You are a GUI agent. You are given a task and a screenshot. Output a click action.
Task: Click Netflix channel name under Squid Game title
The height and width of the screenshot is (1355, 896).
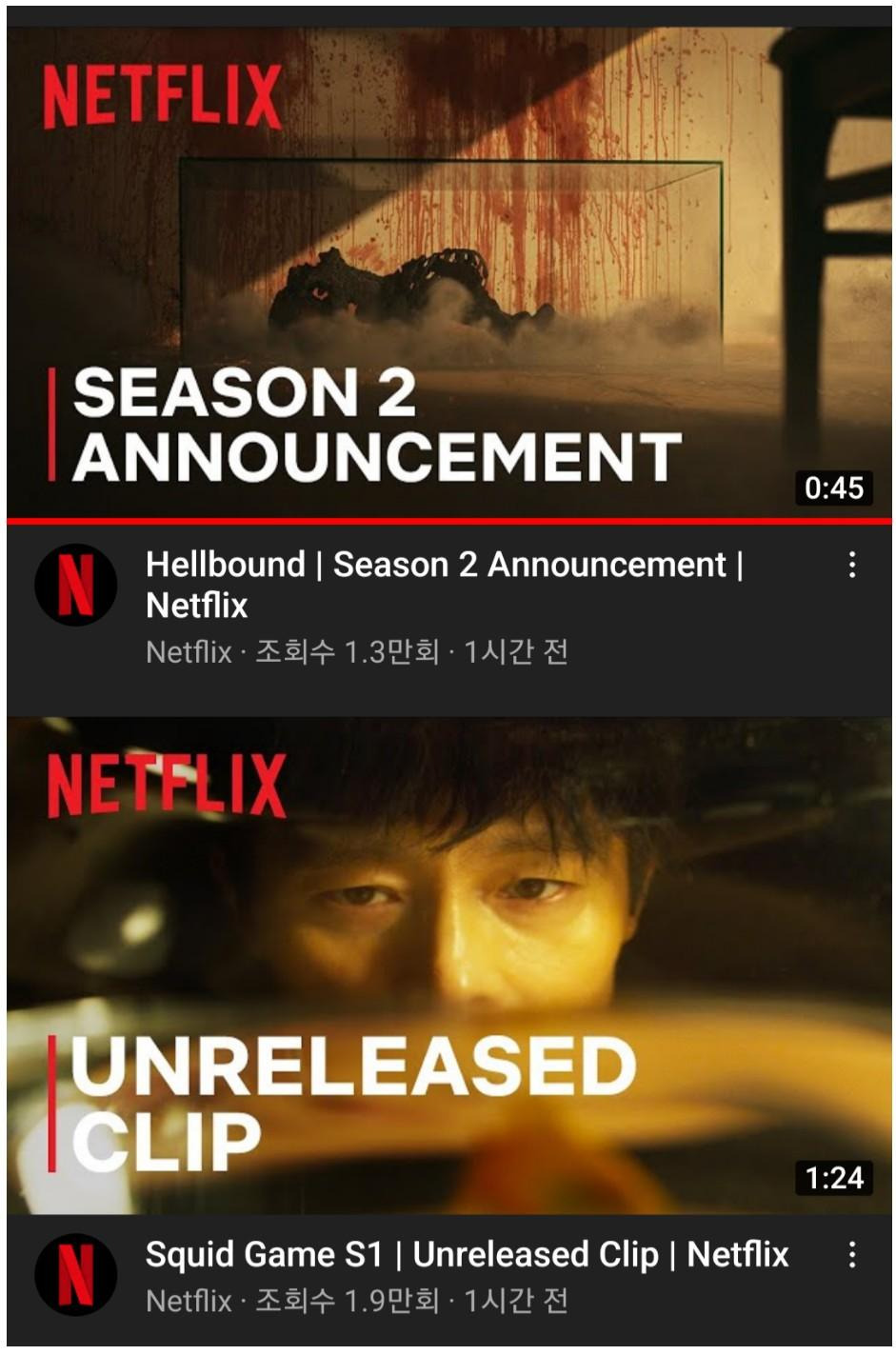[x=189, y=1301]
